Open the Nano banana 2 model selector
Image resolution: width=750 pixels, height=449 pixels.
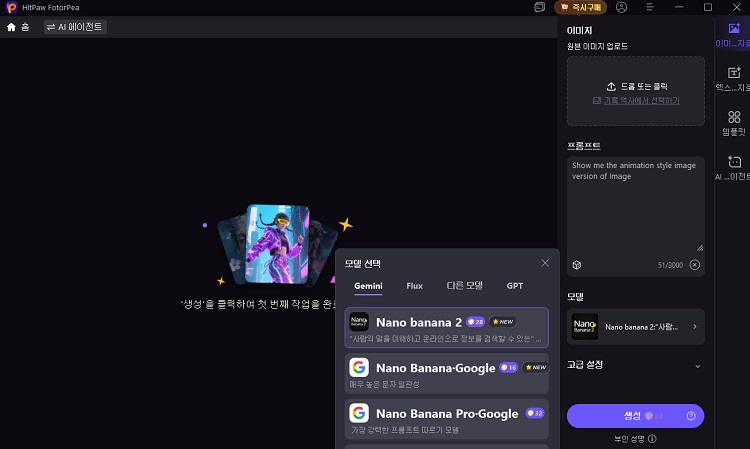pos(636,327)
